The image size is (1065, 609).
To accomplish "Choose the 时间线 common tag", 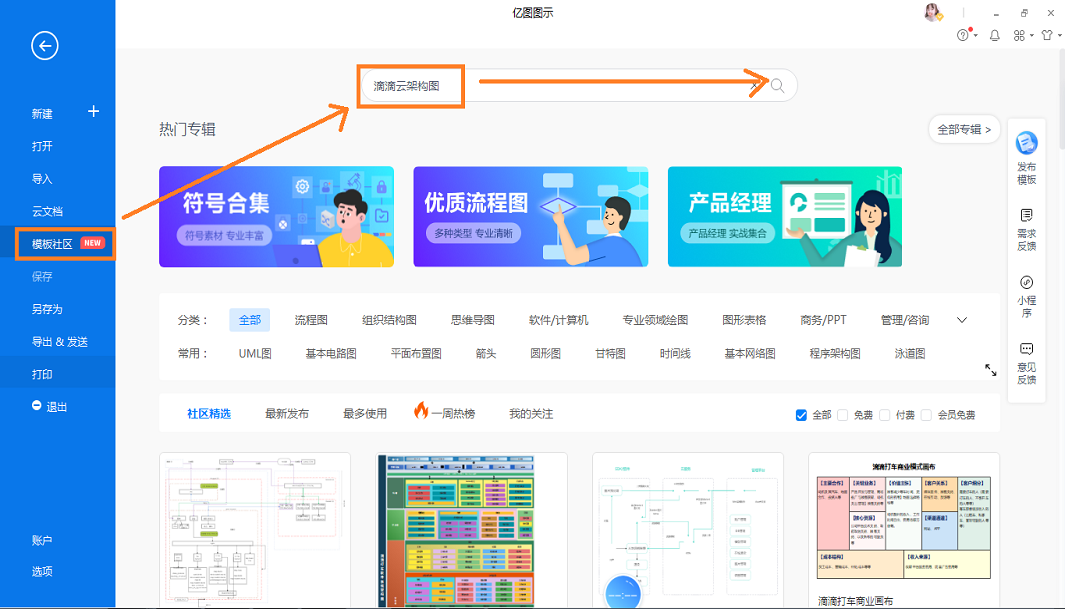I will click(675, 354).
